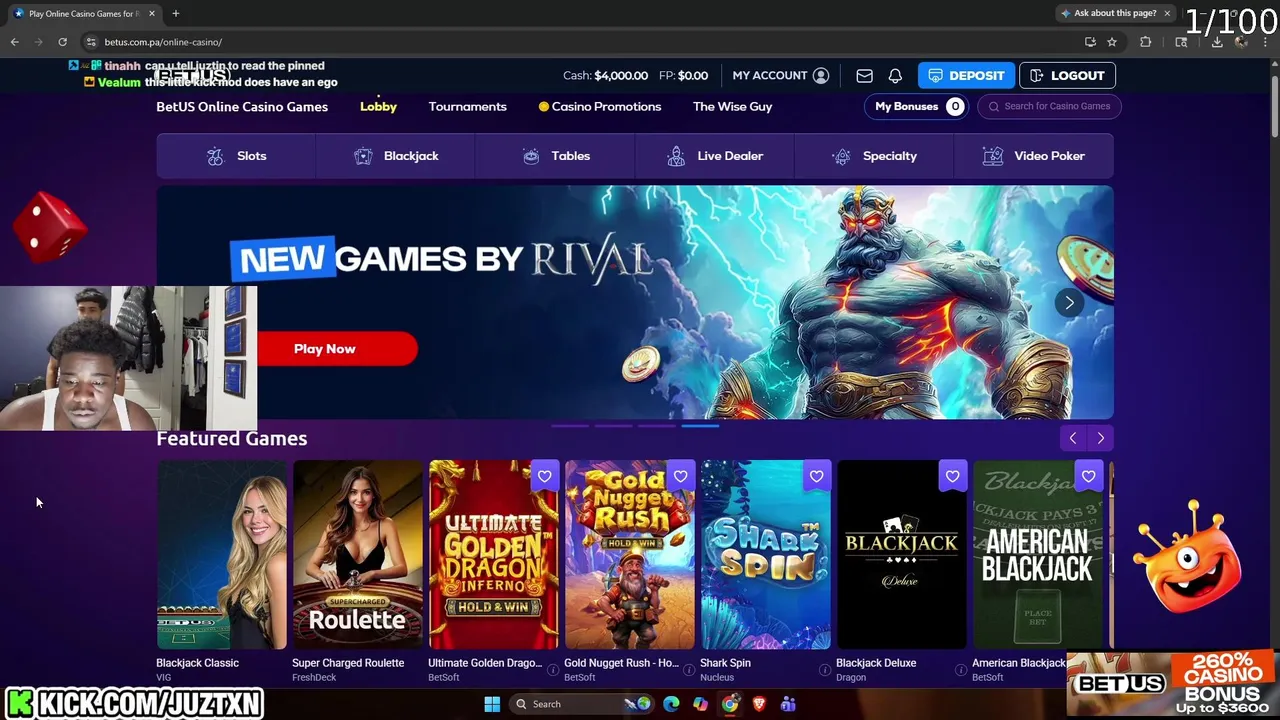This screenshot has height=720, width=1280.
Task: Jump to first banner slide indicator
Action: pos(570,425)
